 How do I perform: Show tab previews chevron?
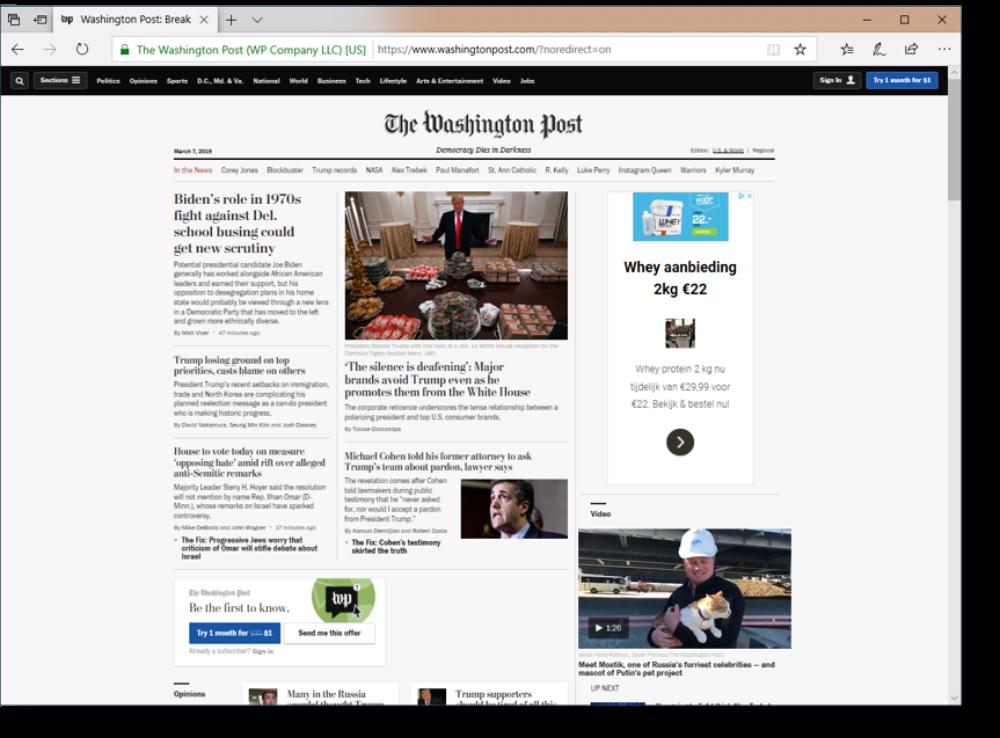click(257, 20)
